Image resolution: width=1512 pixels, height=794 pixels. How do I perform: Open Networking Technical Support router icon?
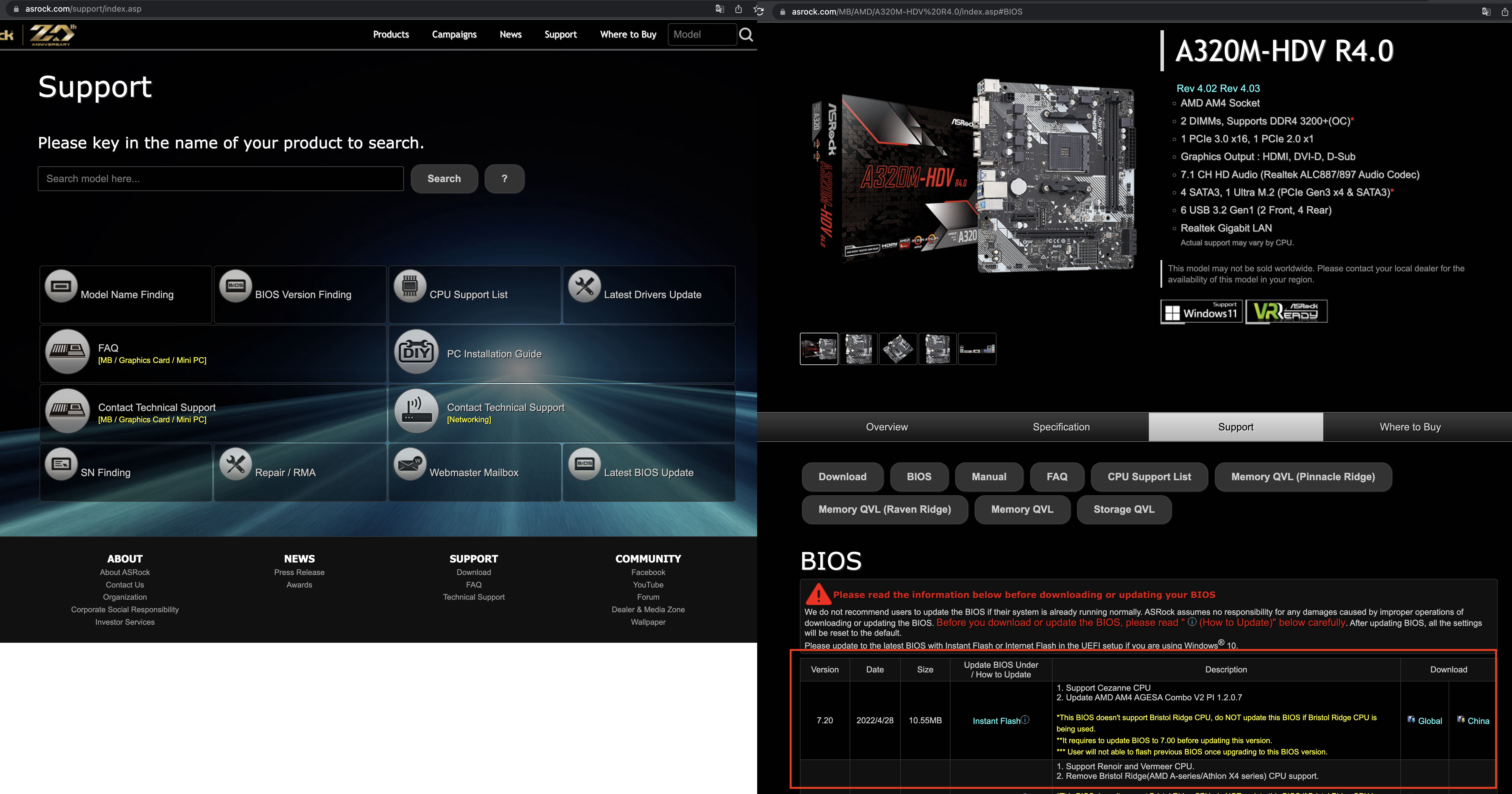pyautogui.click(x=416, y=411)
